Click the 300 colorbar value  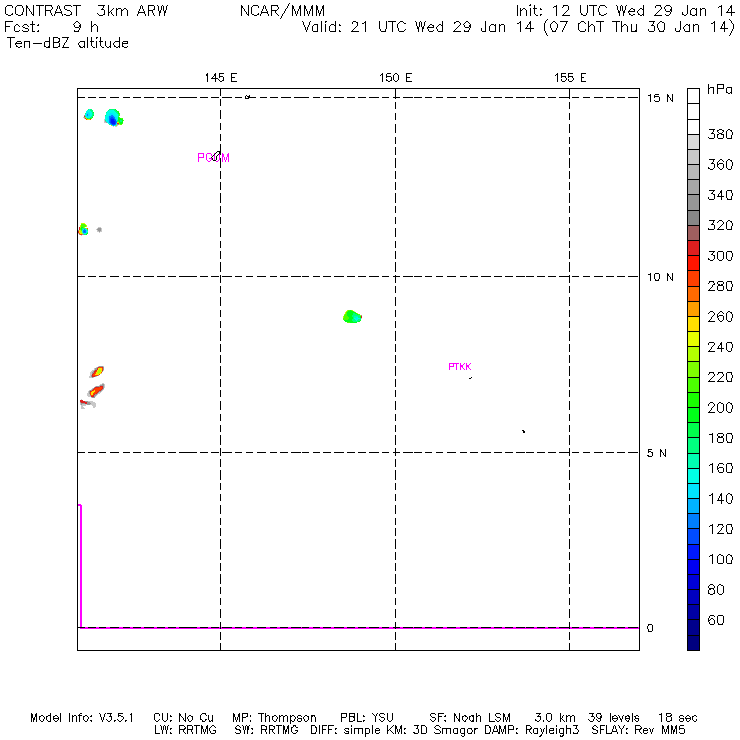click(720, 256)
